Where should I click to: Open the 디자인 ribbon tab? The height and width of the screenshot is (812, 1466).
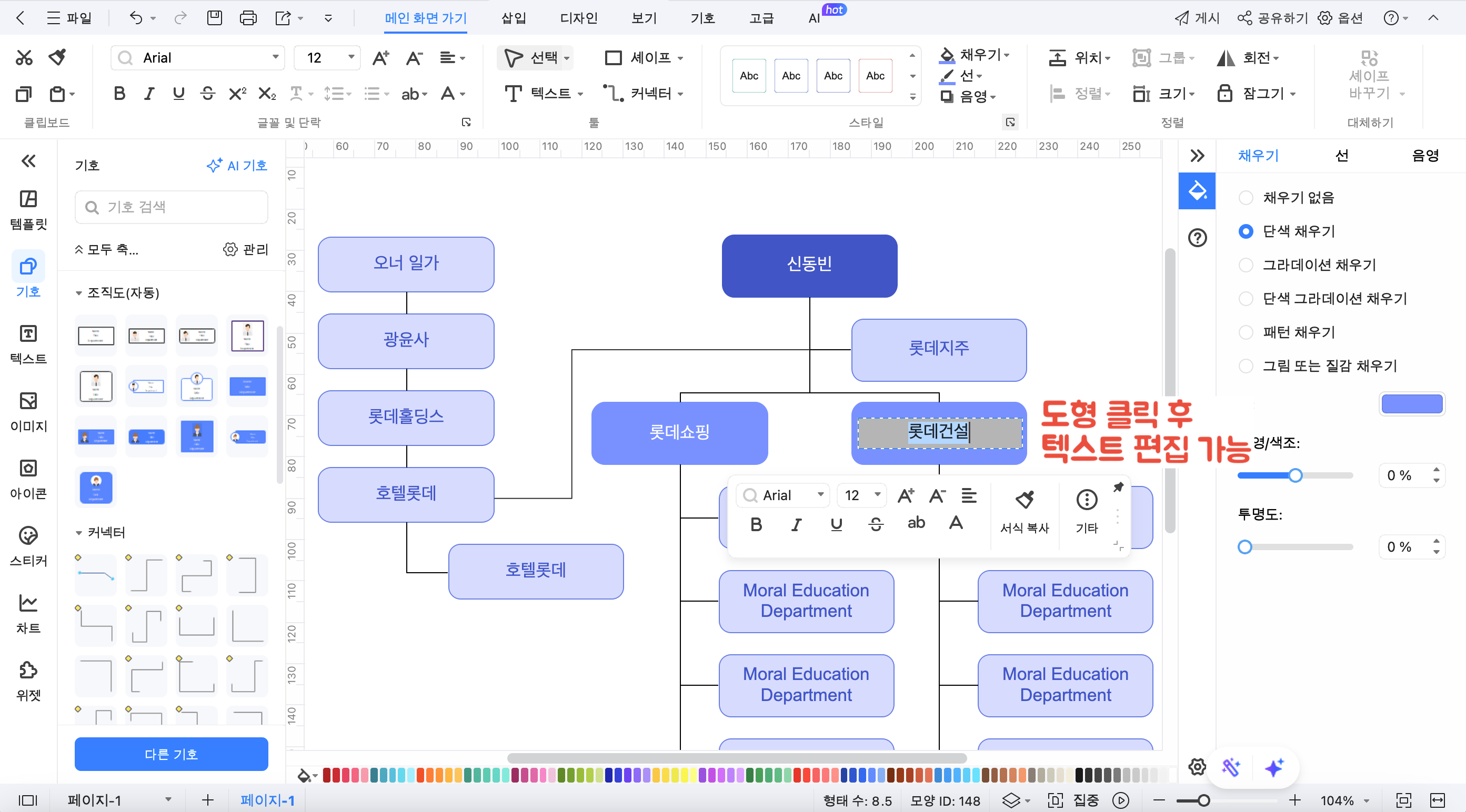click(x=579, y=18)
